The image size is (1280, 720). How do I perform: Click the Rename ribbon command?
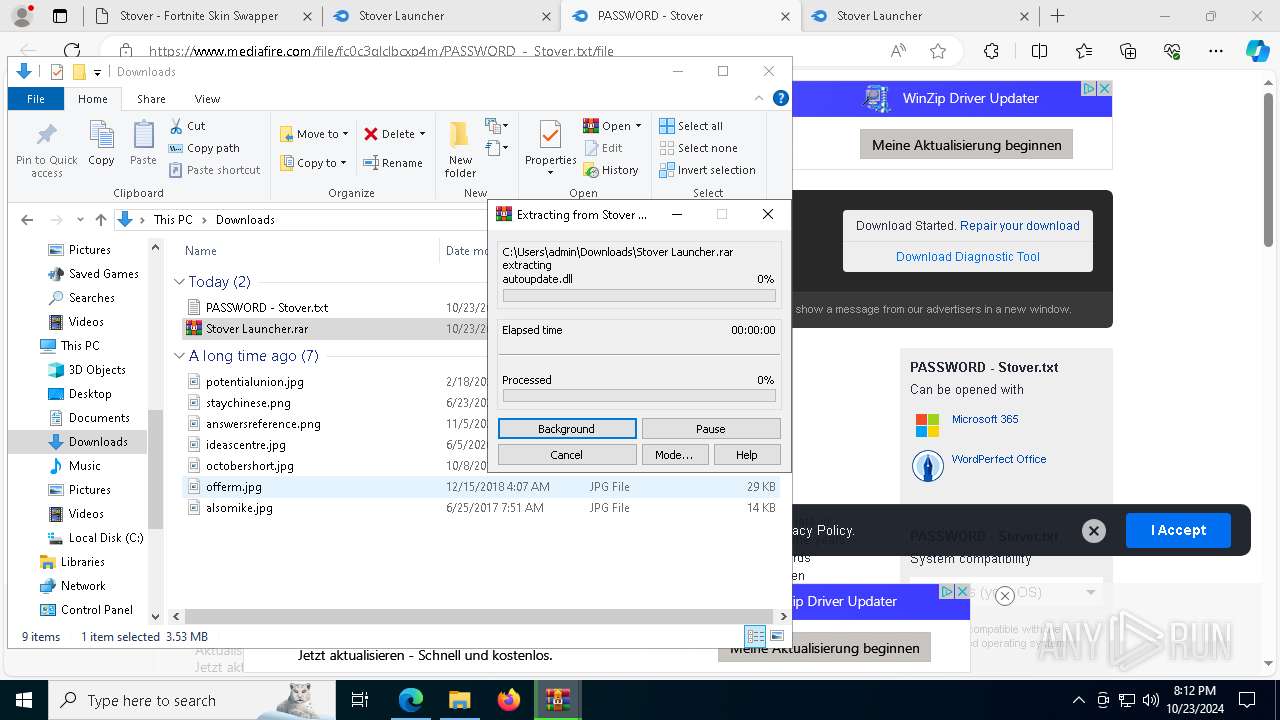point(393,163)
